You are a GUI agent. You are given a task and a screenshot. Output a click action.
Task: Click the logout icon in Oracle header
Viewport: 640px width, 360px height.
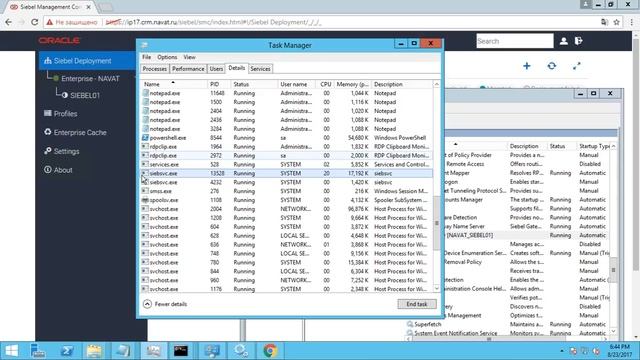coord(578,41)
